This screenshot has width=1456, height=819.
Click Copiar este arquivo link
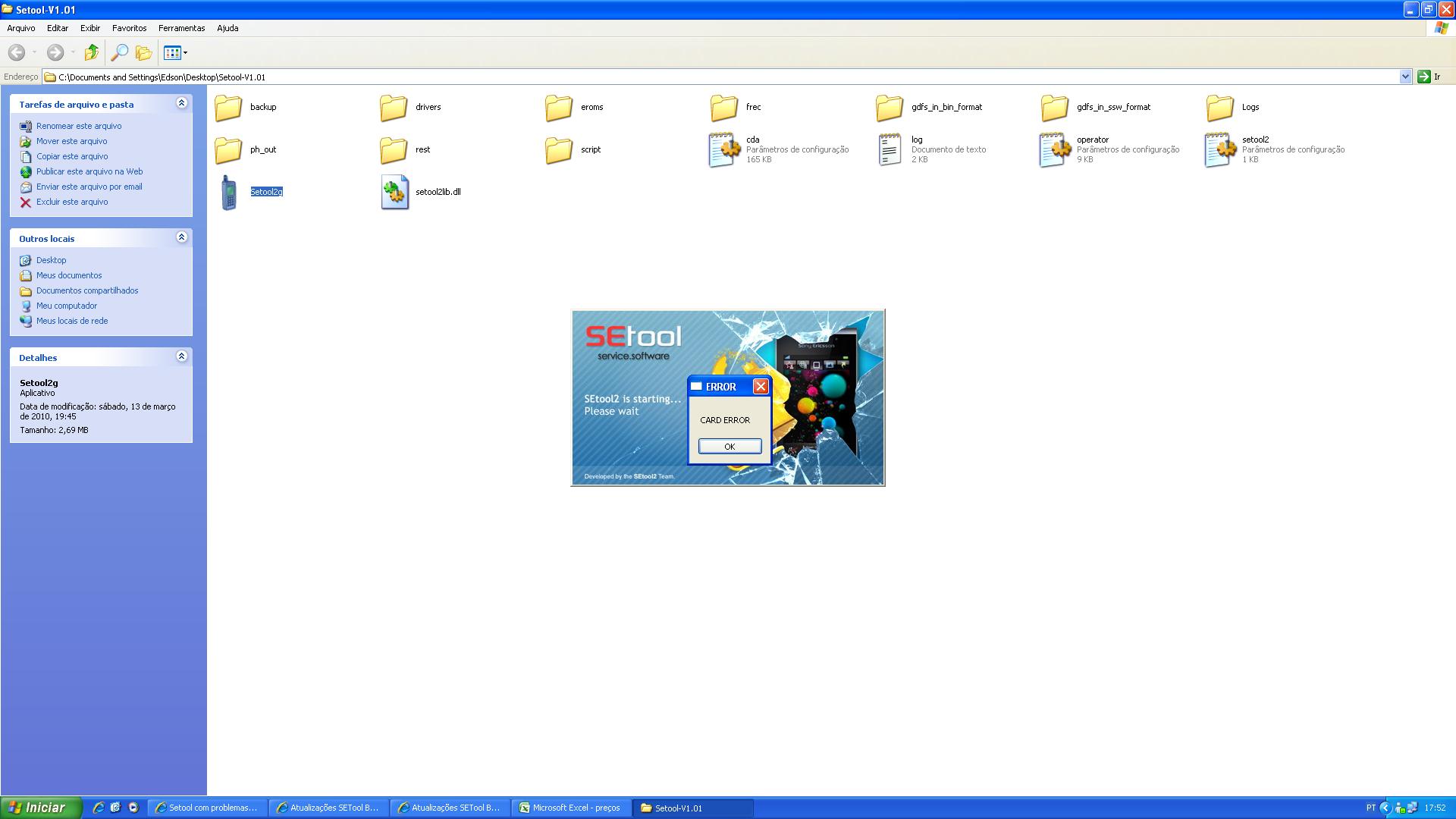coord(72,156)
